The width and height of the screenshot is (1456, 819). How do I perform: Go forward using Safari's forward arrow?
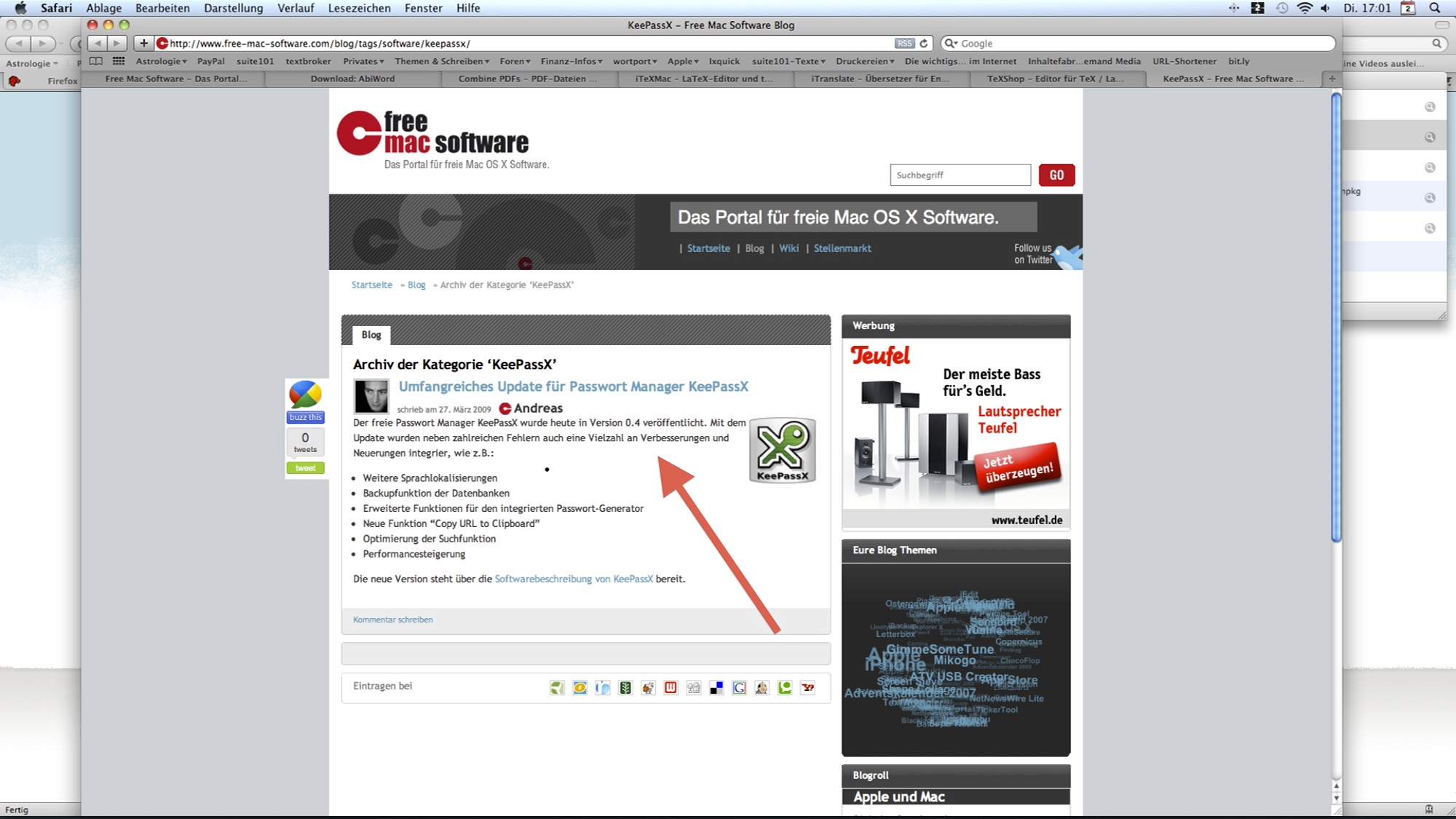[117, 44]
